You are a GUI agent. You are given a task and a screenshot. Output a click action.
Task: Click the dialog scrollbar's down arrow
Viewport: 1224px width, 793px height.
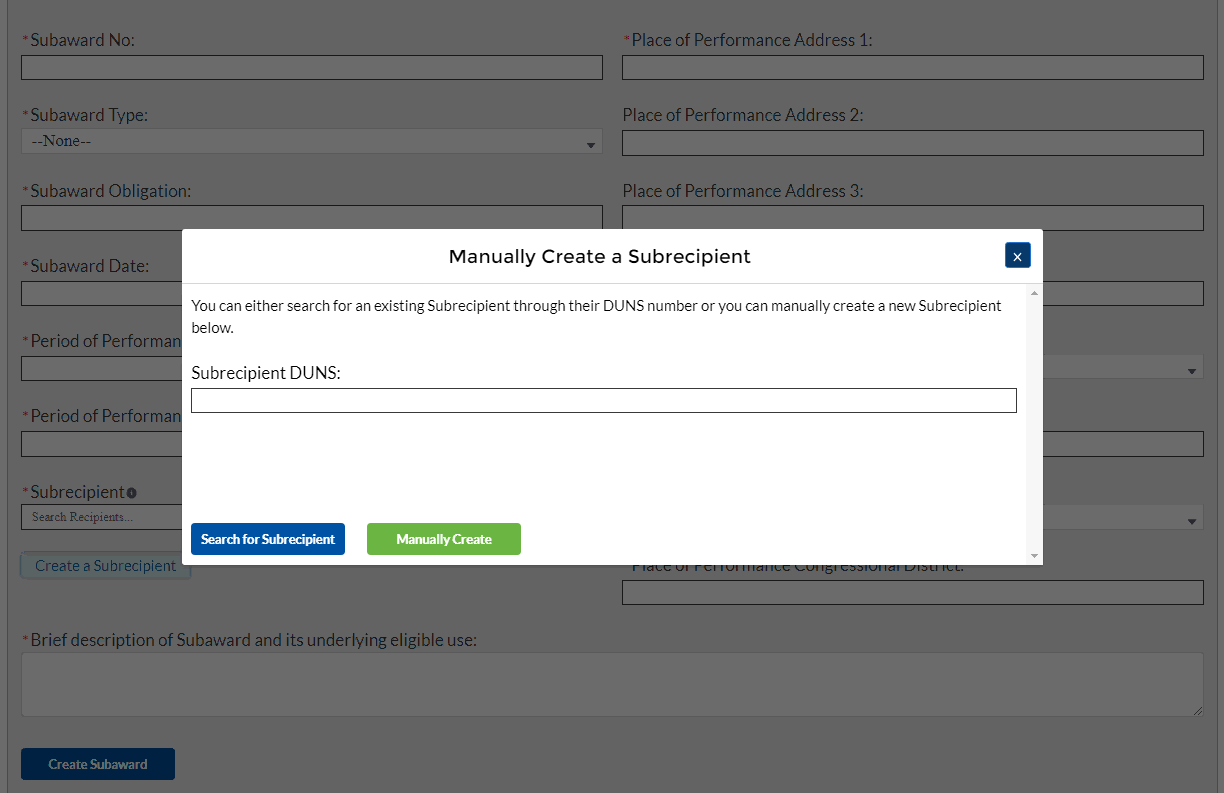tap(1034, 556)
